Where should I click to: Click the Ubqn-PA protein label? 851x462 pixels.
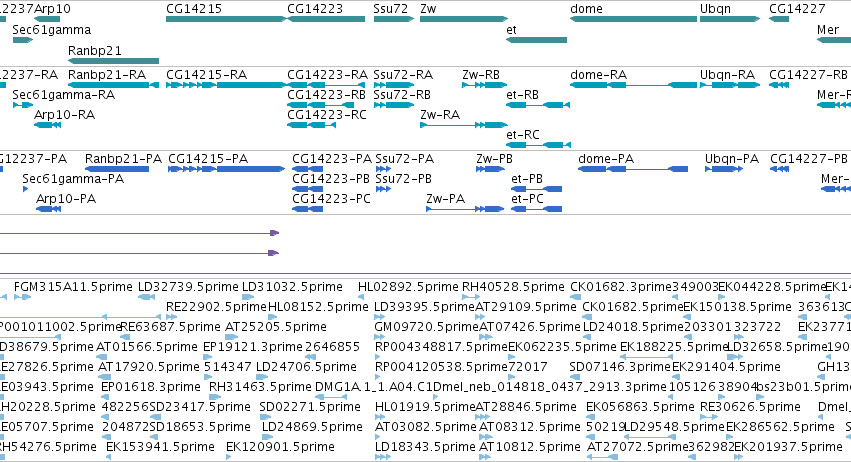pos(732,159)
